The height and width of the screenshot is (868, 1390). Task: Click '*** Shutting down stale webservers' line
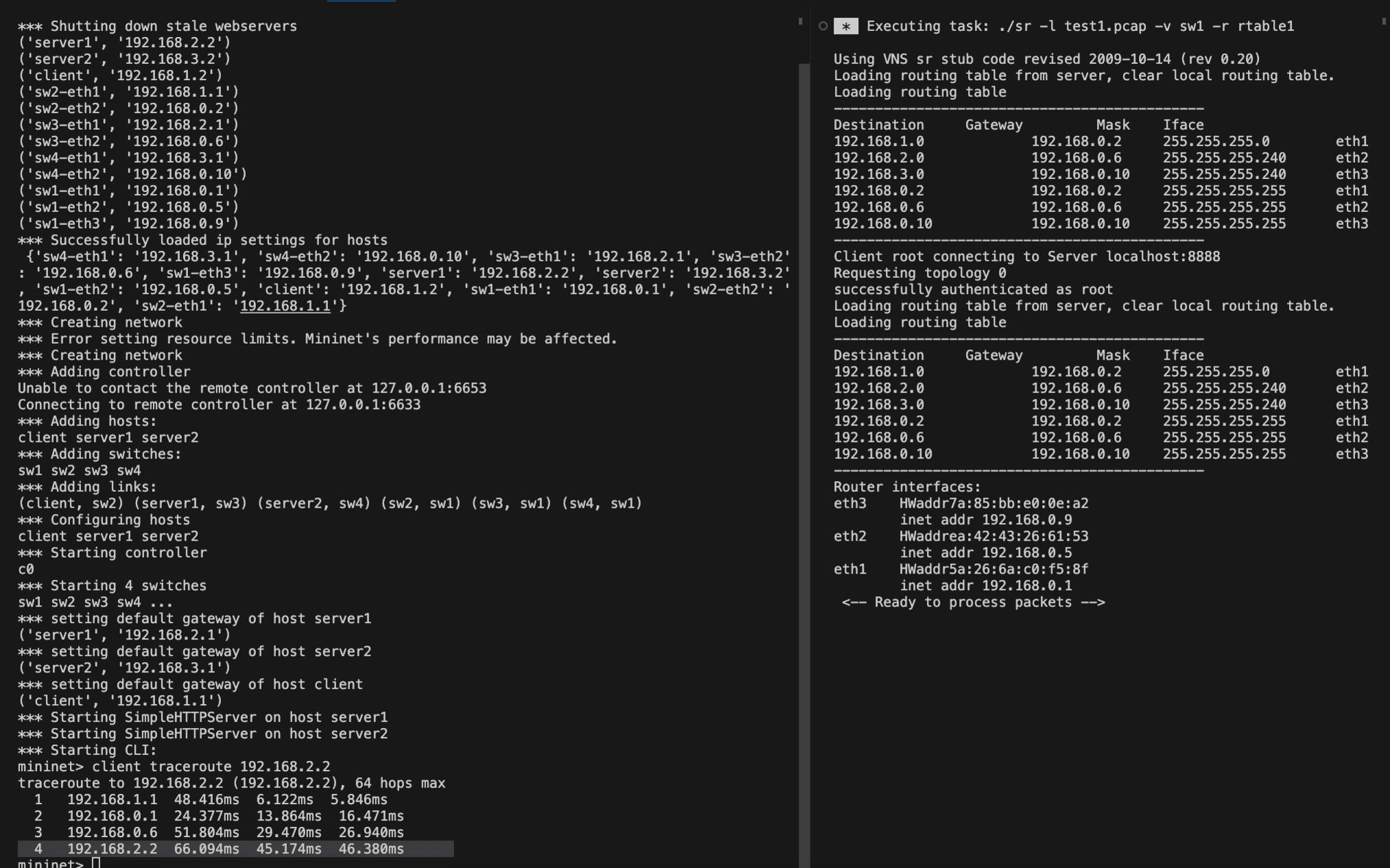point(157,26)
